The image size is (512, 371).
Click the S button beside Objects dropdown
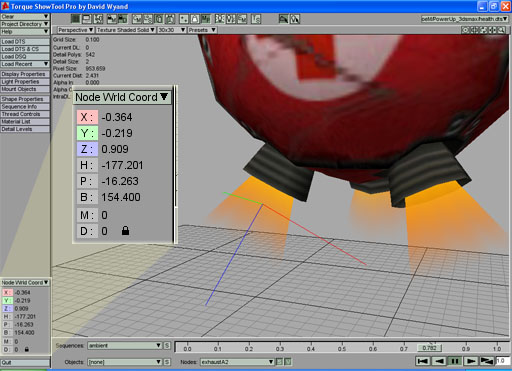tap(167, 362)
